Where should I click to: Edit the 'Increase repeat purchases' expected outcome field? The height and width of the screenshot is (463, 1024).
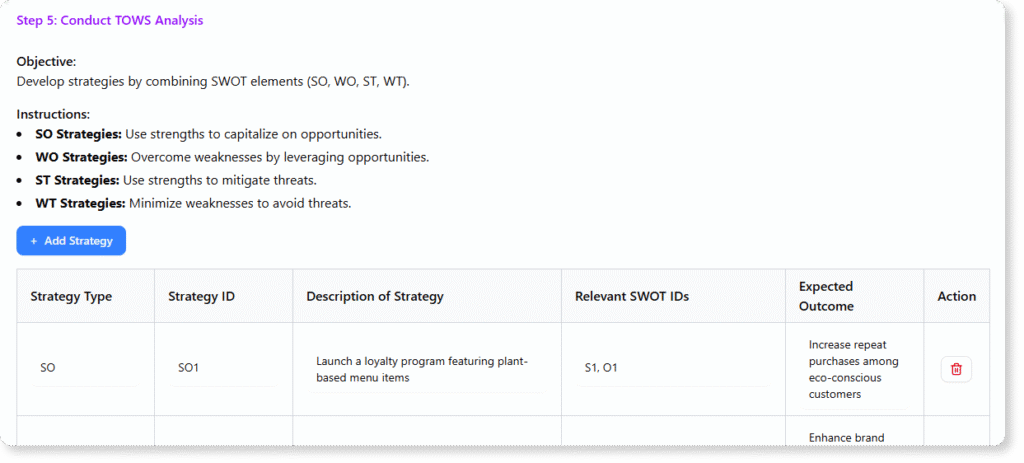click(x=854, y=370)
